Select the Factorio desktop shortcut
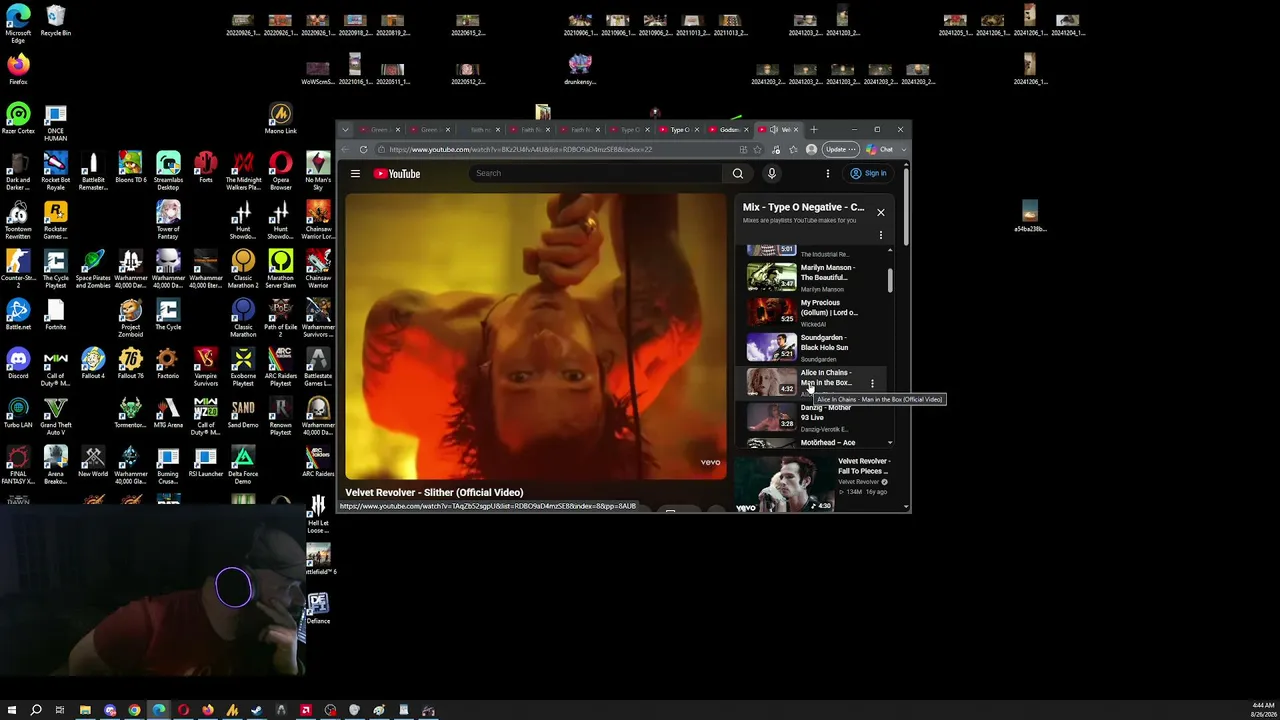This screenshot has height=720, width=1280. [x=168, y=362]
